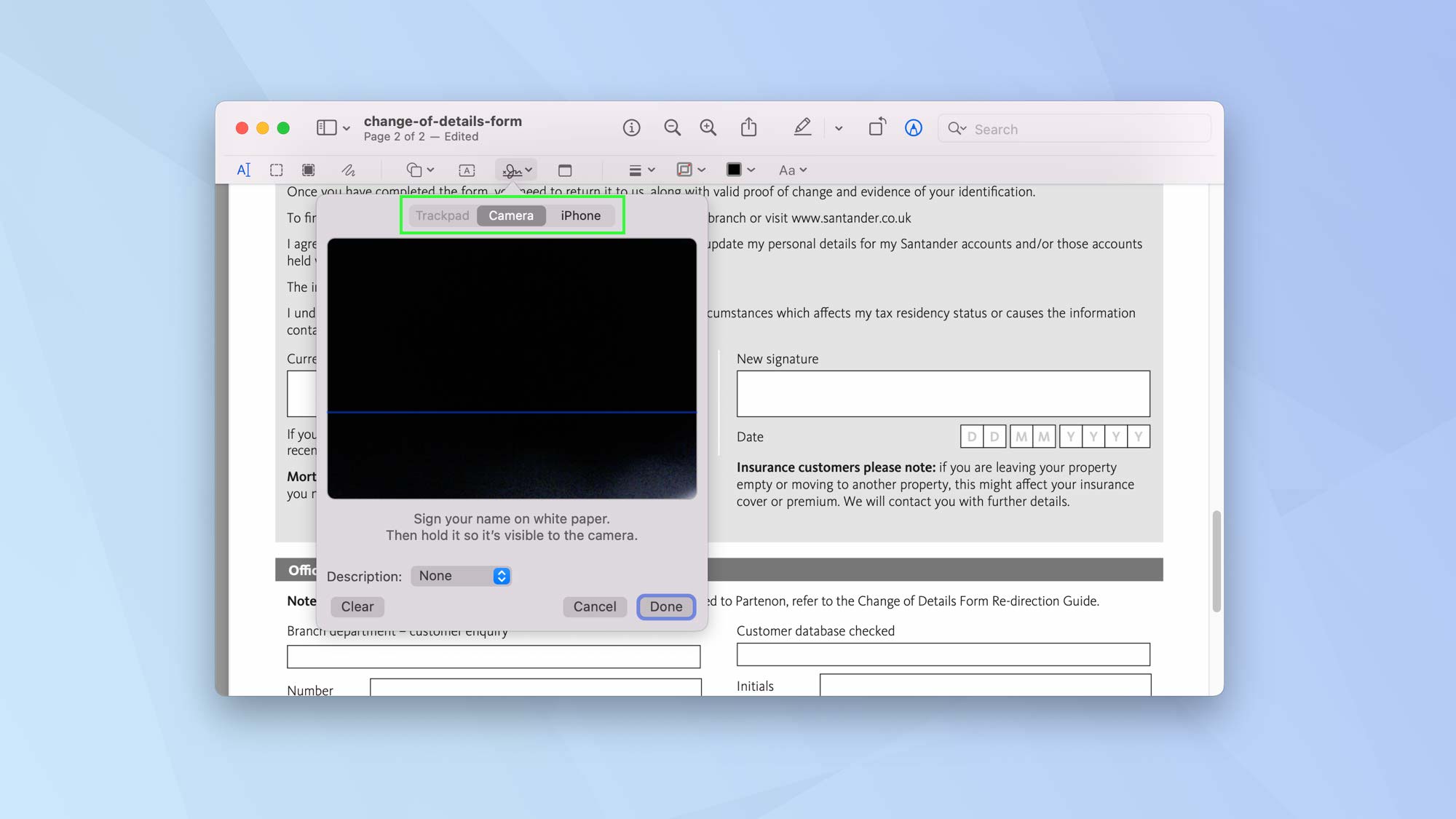Image resolution: width=1456 pixels, height=819 pixels.
Task: Keep Camera tab selected
Action: tap(511, 215)
